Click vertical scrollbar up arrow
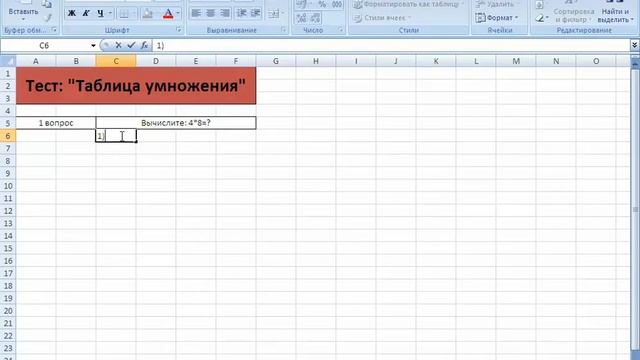 click(635, 63)
